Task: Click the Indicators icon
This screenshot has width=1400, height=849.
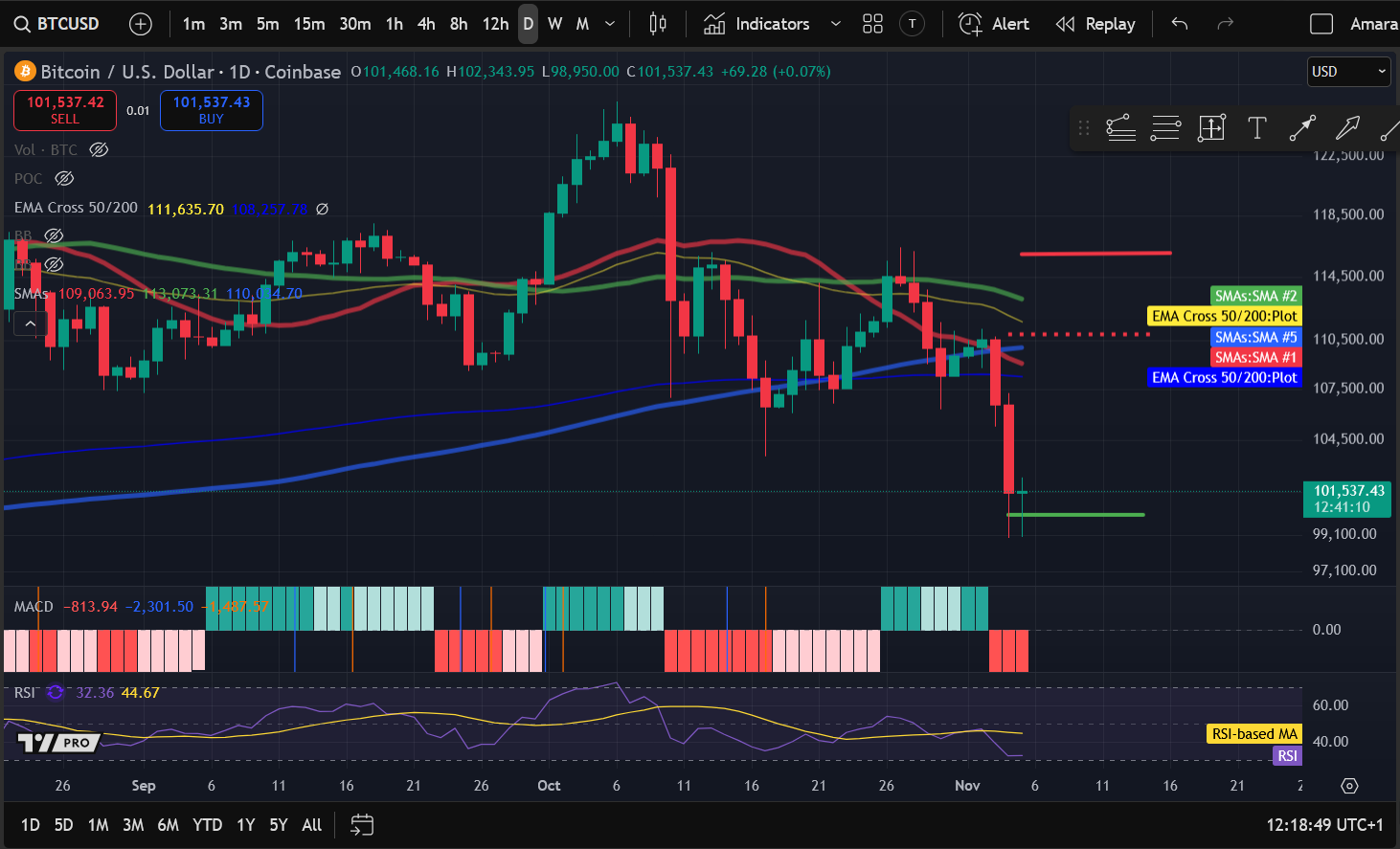Action: click(714, 23)
